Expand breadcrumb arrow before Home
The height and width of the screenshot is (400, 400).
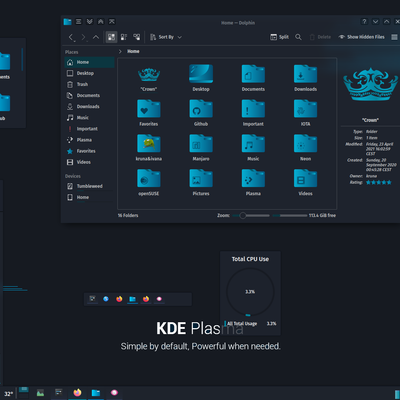click(x=120, y=51)
